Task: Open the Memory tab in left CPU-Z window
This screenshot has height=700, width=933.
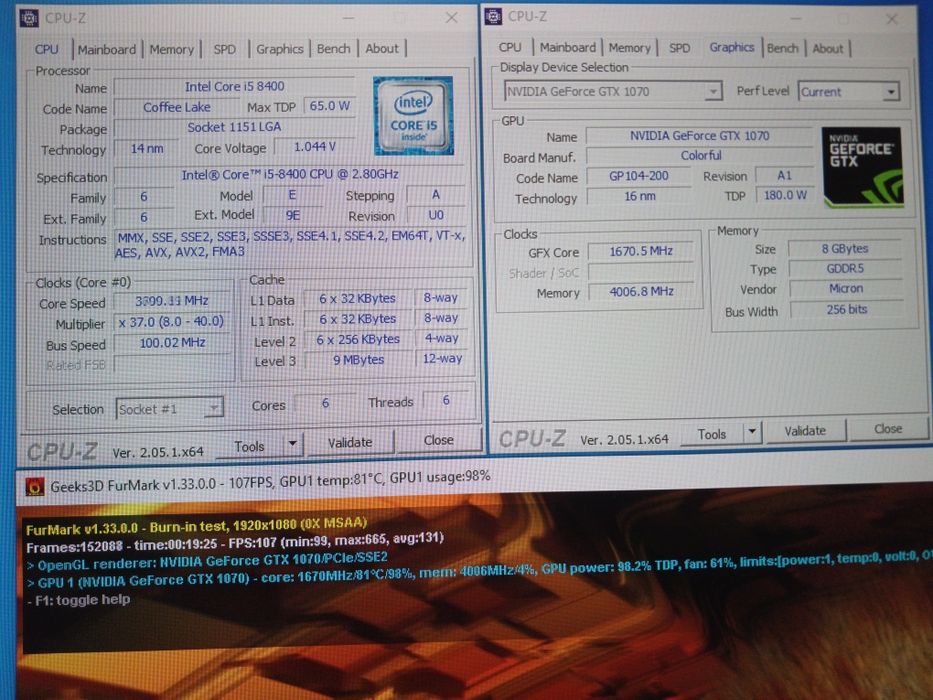Action: coord(171,49)
